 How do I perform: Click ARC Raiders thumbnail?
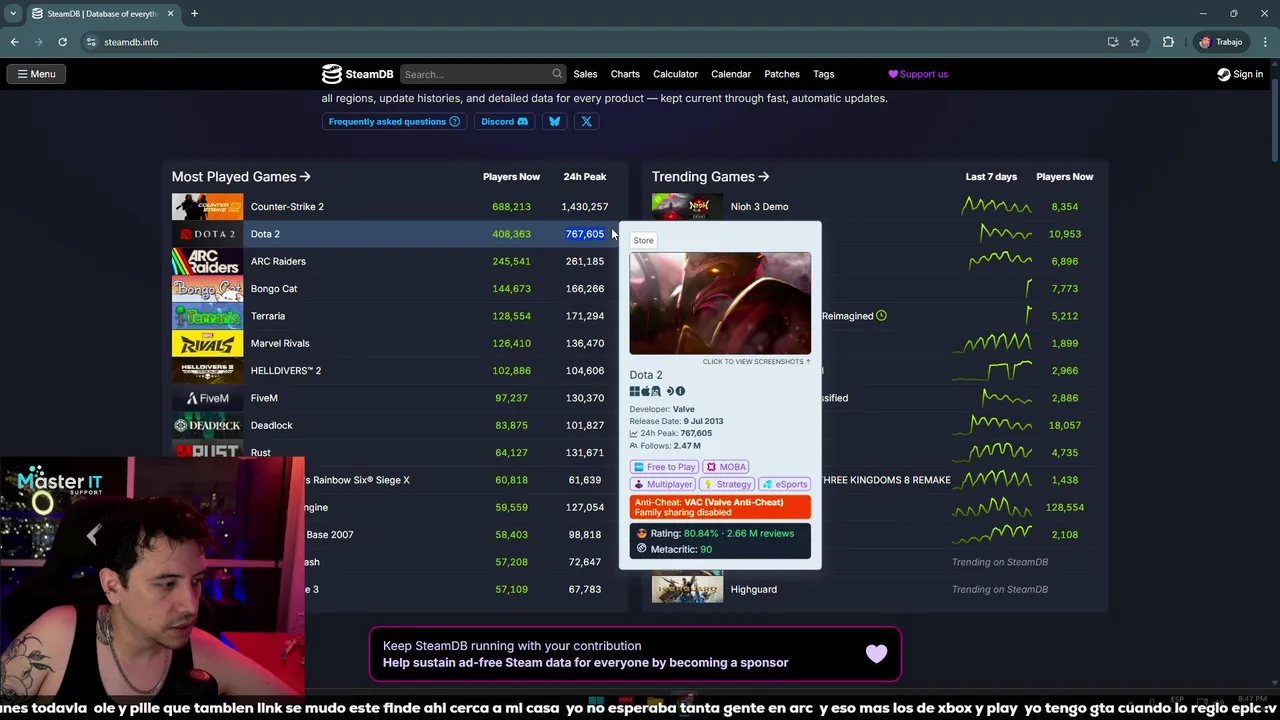pyautogui.click(x=207, y=261)
